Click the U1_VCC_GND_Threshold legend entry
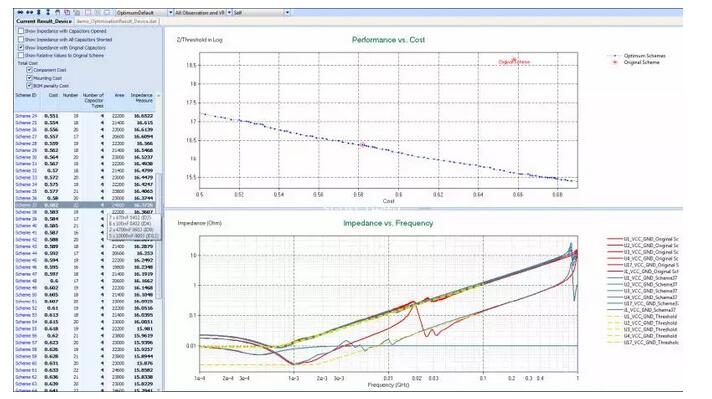 pos(643,316)
